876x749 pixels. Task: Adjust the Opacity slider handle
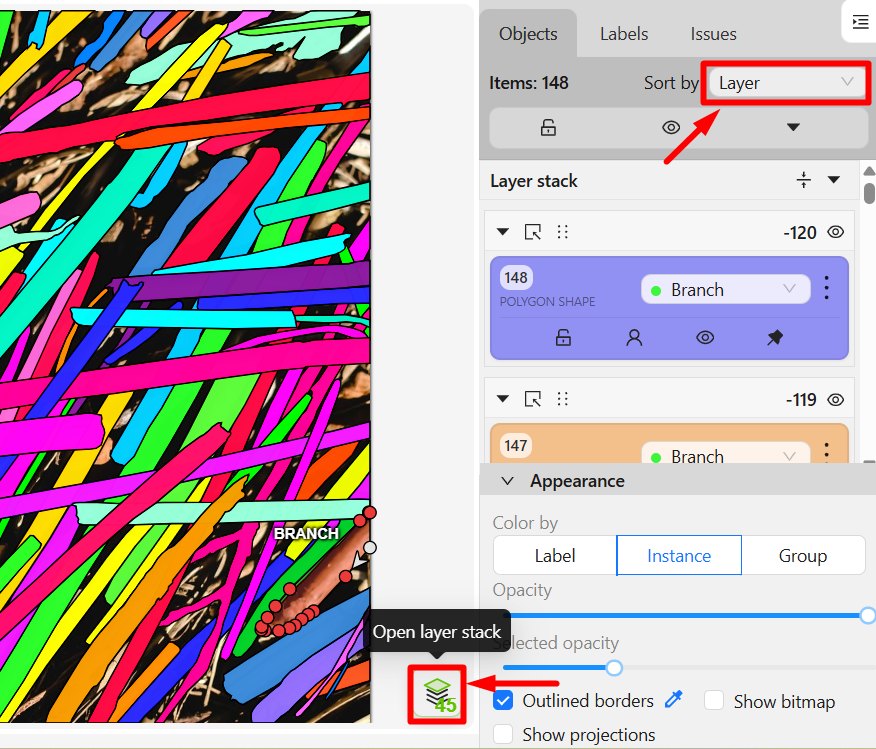click(868, 616)
